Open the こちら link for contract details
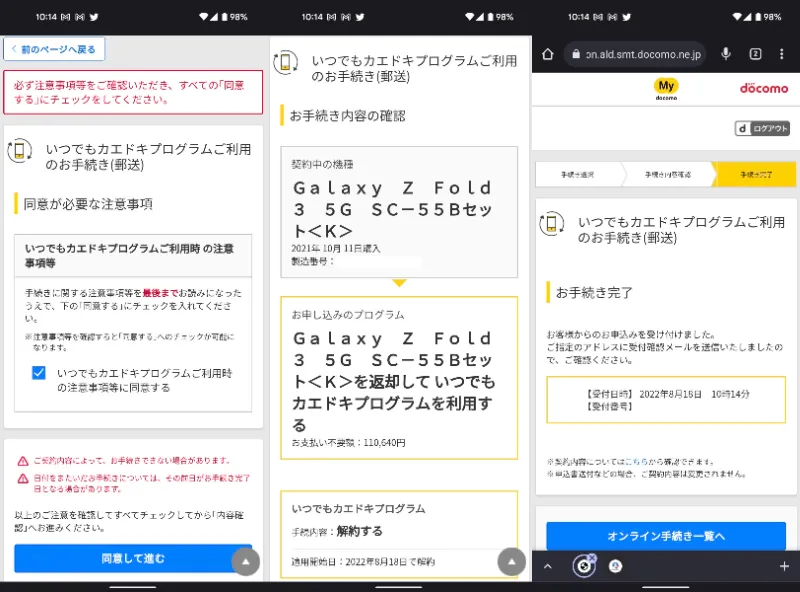 click(636, 461)
